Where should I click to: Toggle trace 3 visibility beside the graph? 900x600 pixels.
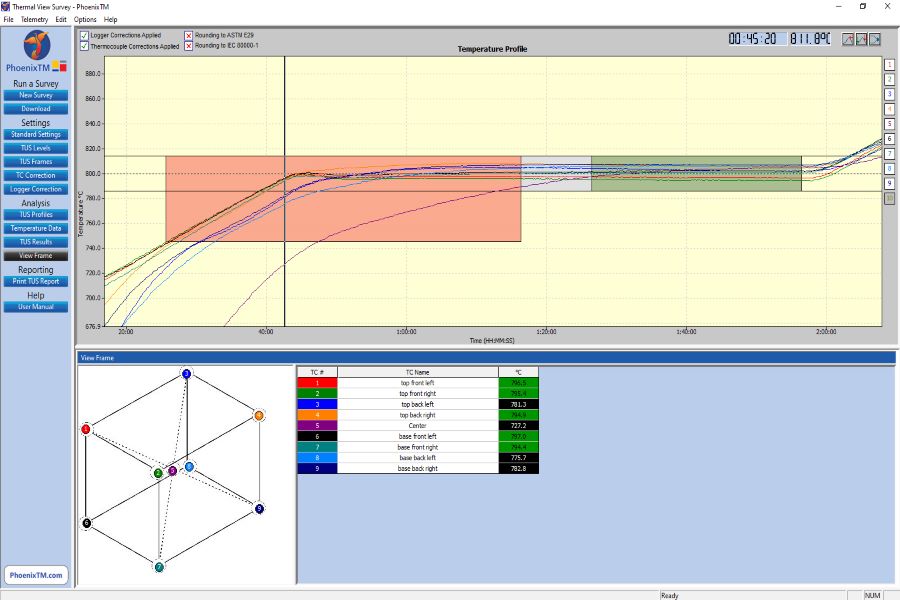[x=889, y=94]
